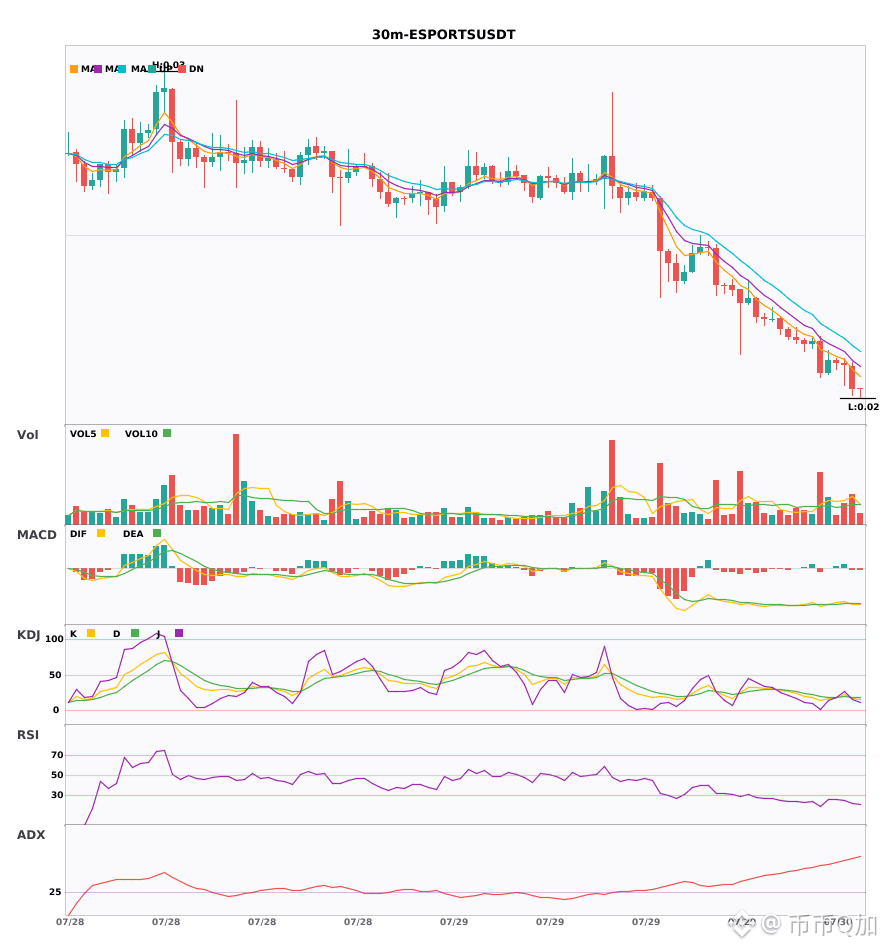Click the tallest red volume bar

pyautogui.click(x=236, y=479)
